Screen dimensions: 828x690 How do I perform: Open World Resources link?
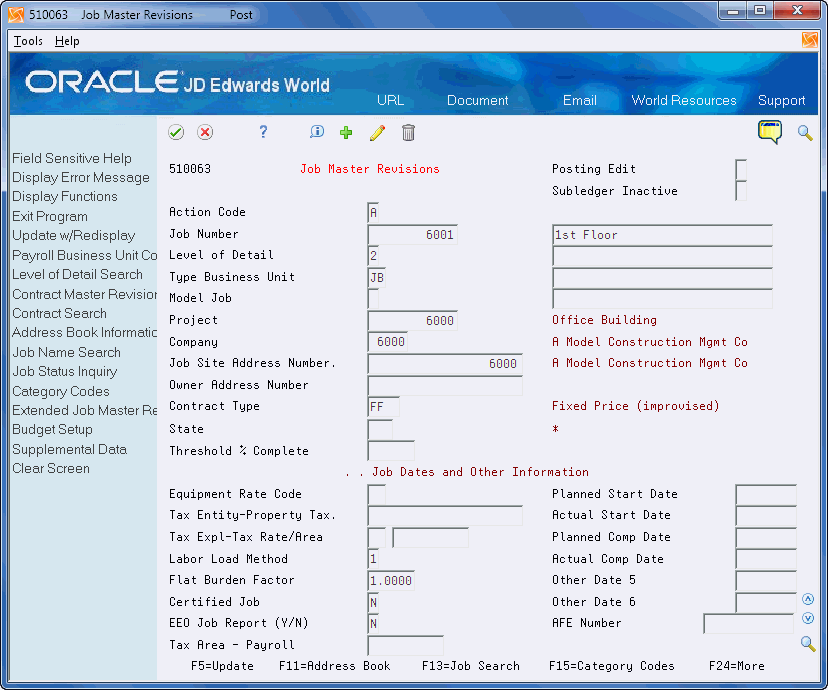(683, 100)
